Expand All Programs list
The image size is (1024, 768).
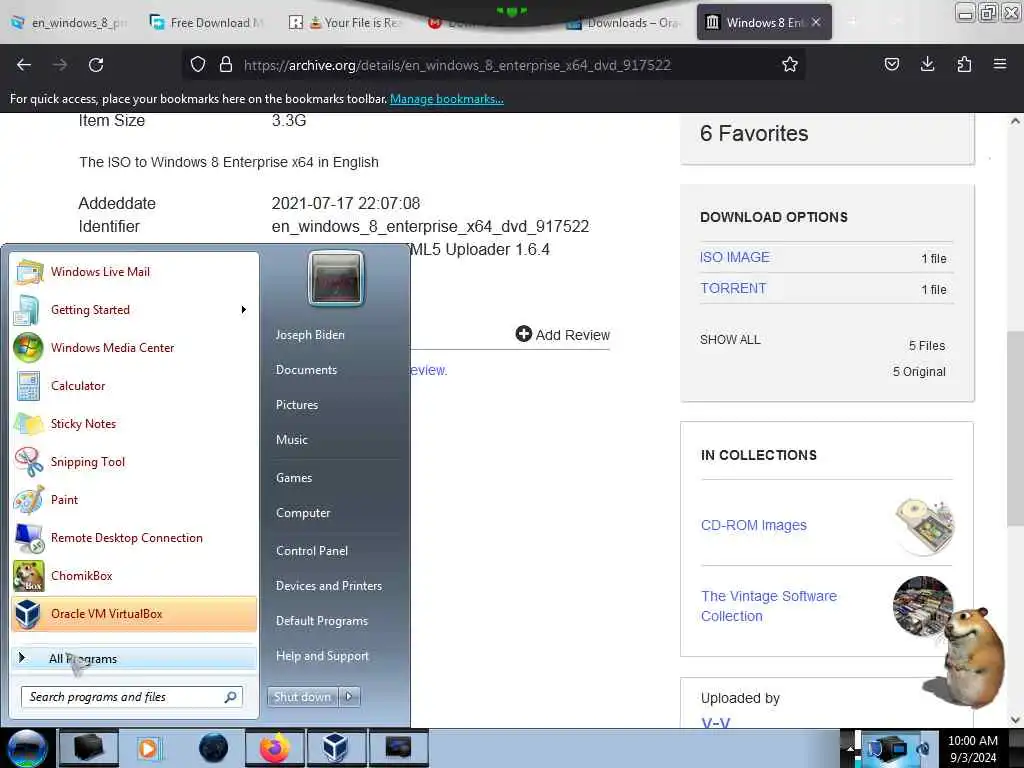(x=134, y=658)
